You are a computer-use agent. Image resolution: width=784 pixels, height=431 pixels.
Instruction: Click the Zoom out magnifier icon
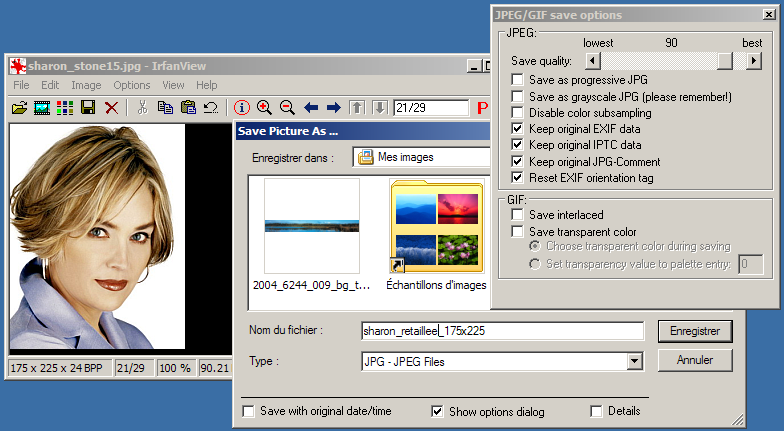(x=288, y=108)
